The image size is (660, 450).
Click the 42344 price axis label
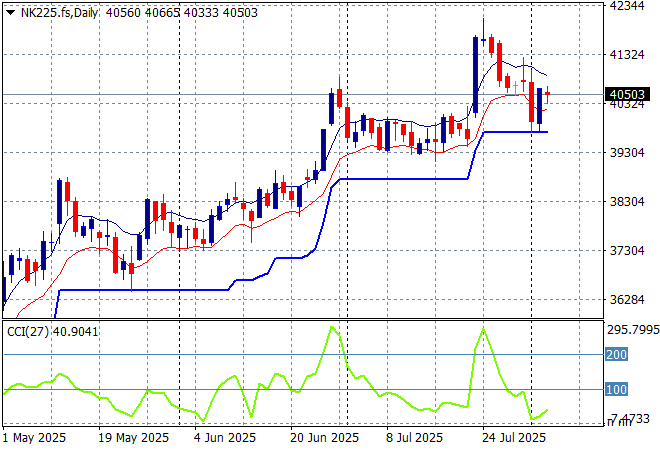pos(627,6)
